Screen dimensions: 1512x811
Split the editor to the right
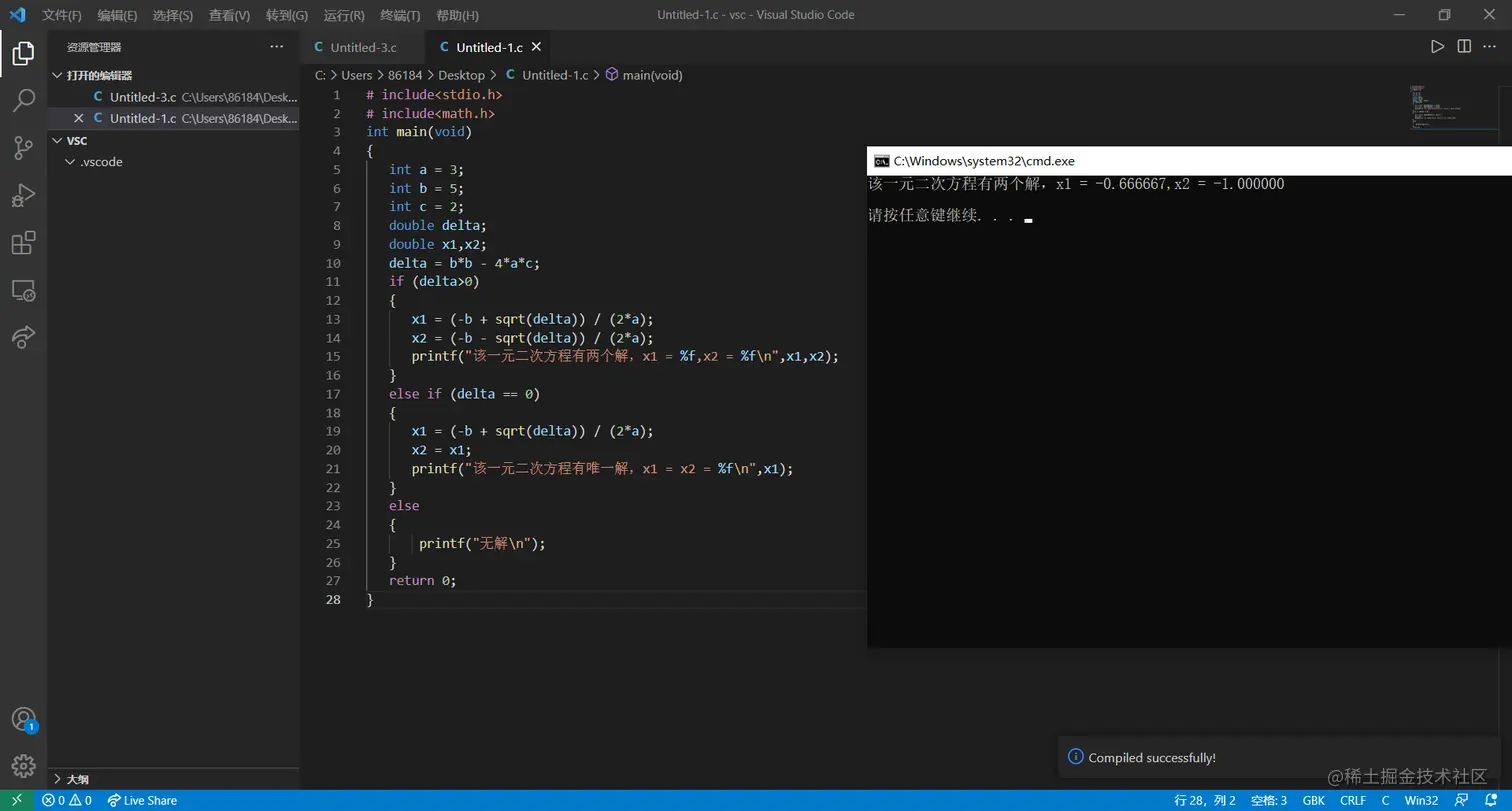pos(1464,47)
